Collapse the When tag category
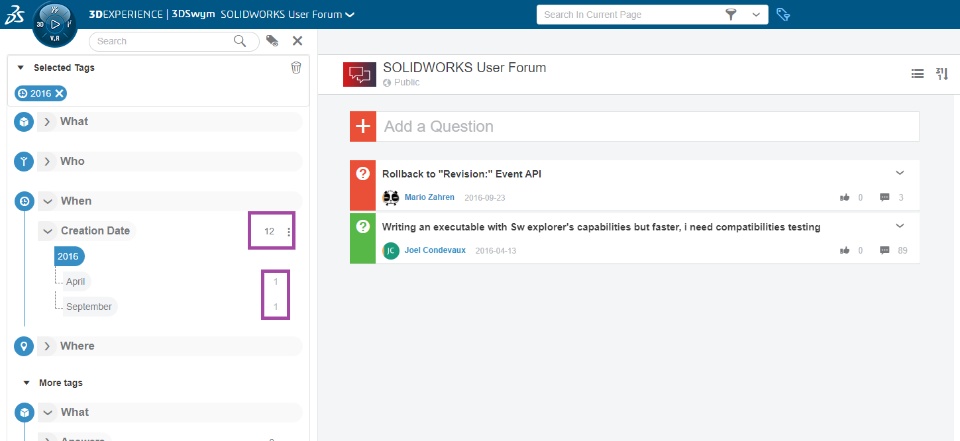This screenshot has width=960, height=441. pos(47,201)
